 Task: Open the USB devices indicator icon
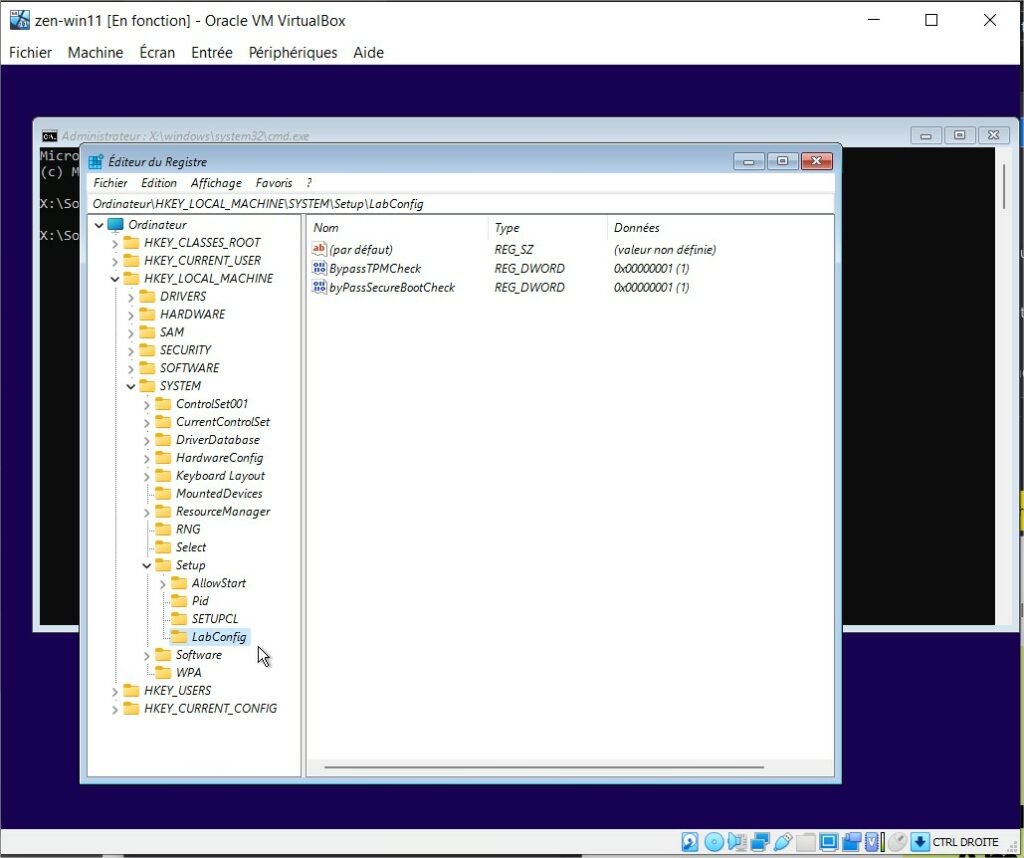pos(782,842)
